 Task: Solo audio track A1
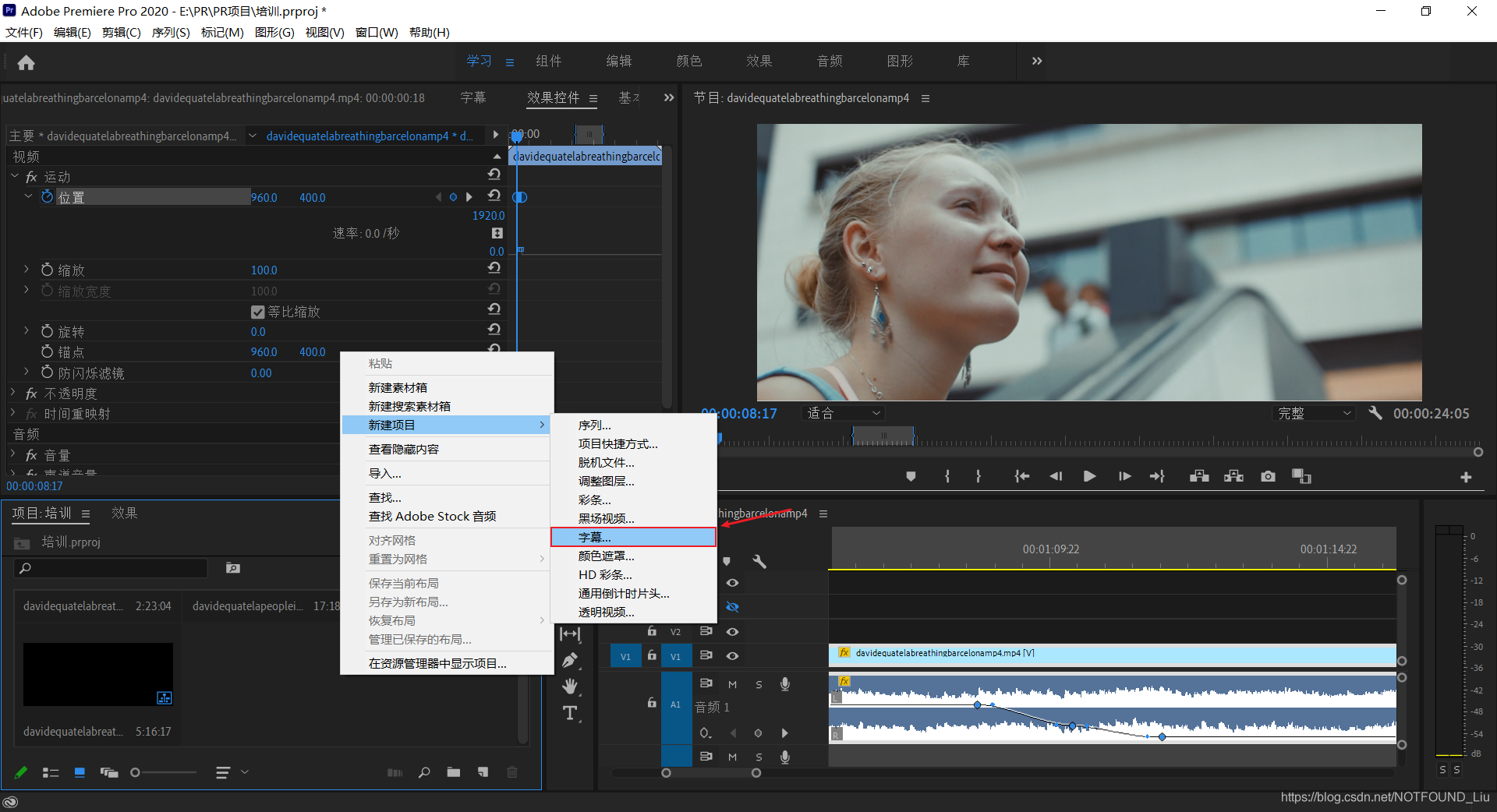(759, 684)
